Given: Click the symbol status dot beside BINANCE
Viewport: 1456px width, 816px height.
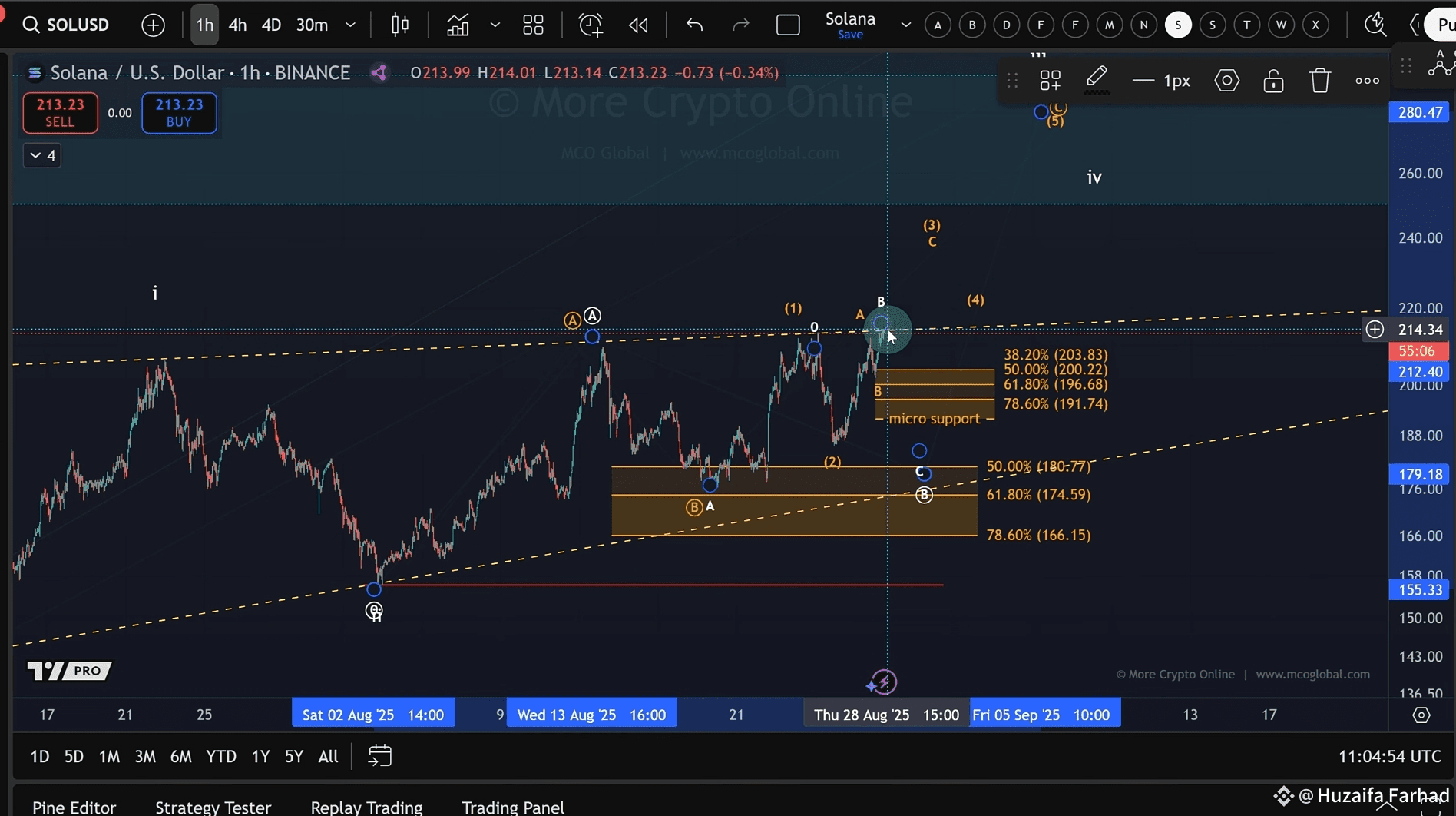Looking at the screenshot, I should 379,73.
